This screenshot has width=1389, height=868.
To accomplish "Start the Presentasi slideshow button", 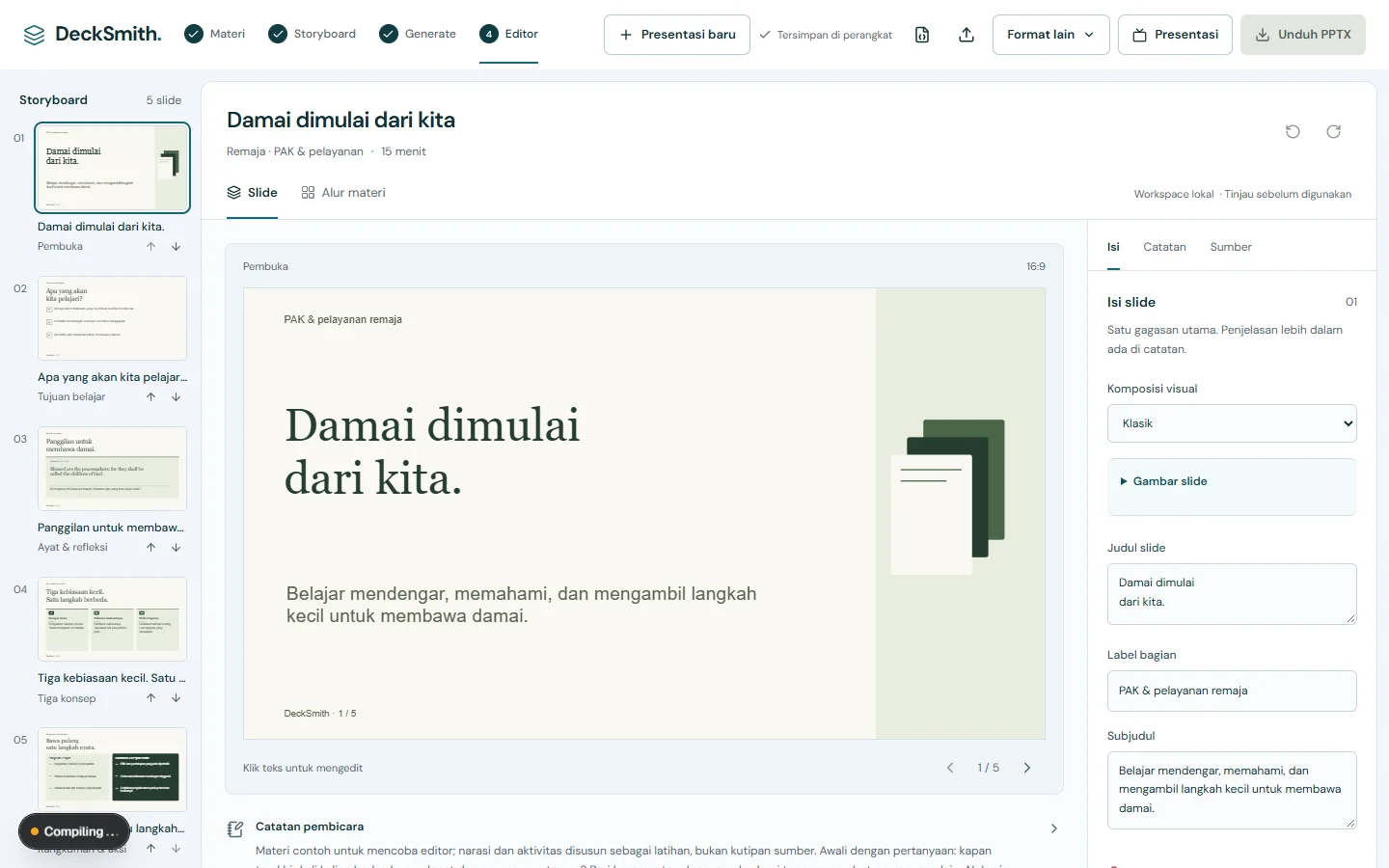I will (x=1175, y=35).
